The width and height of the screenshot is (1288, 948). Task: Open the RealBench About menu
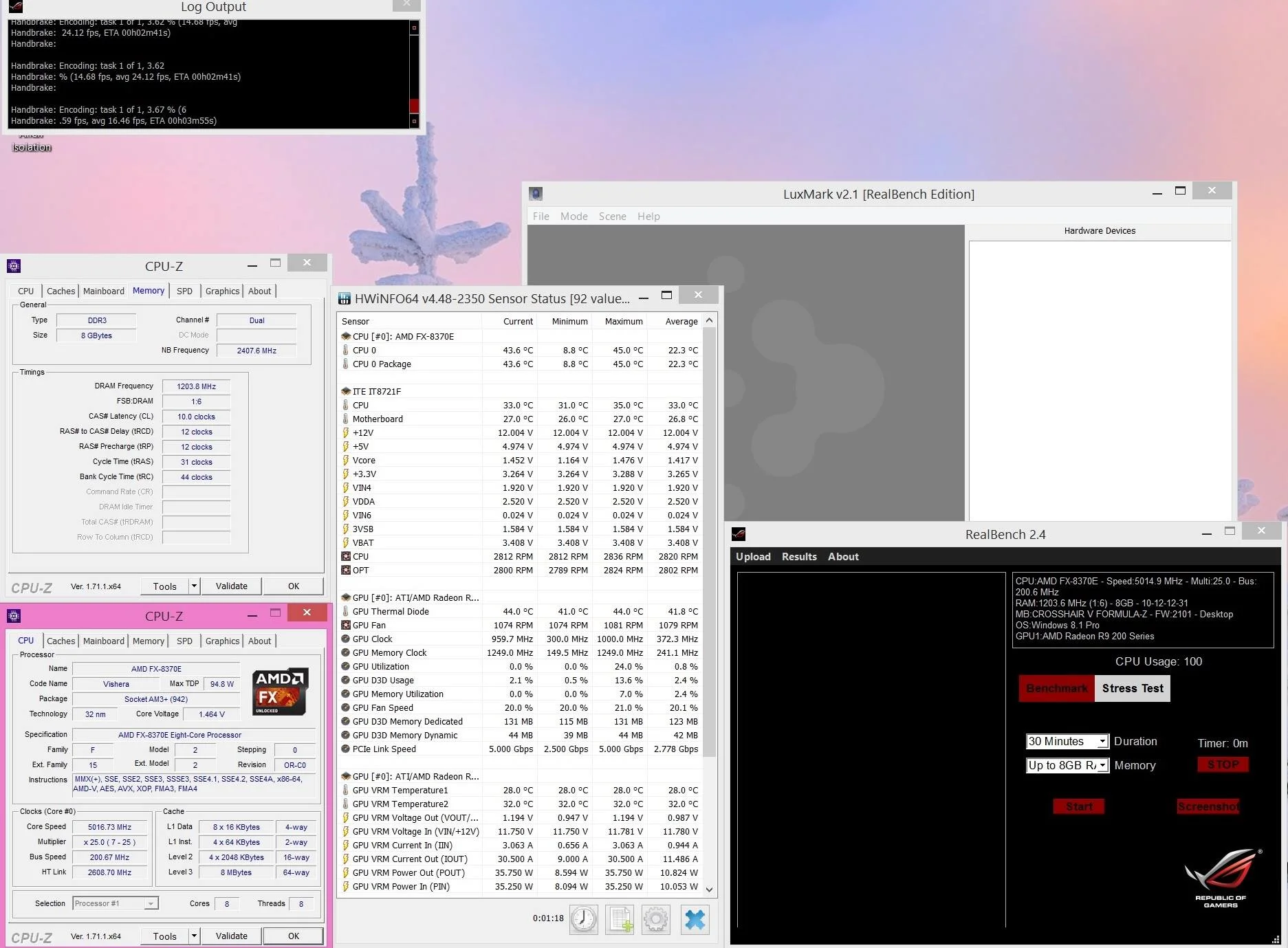(x=843, y=556)
